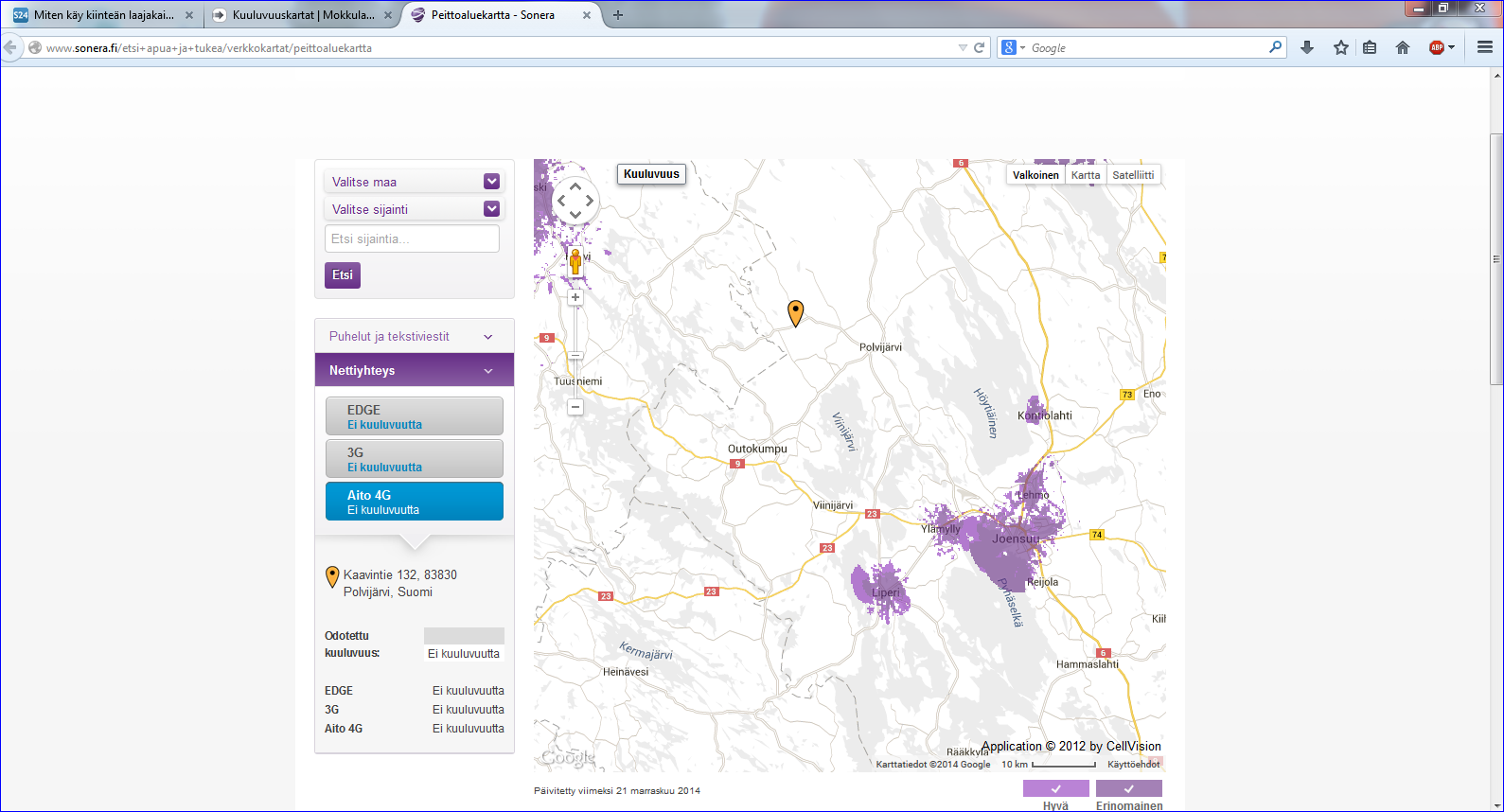Switch to the Miten käy kiinteän laajakai... tab
This screenshot has height=812, width=1504.
[104, 15]
